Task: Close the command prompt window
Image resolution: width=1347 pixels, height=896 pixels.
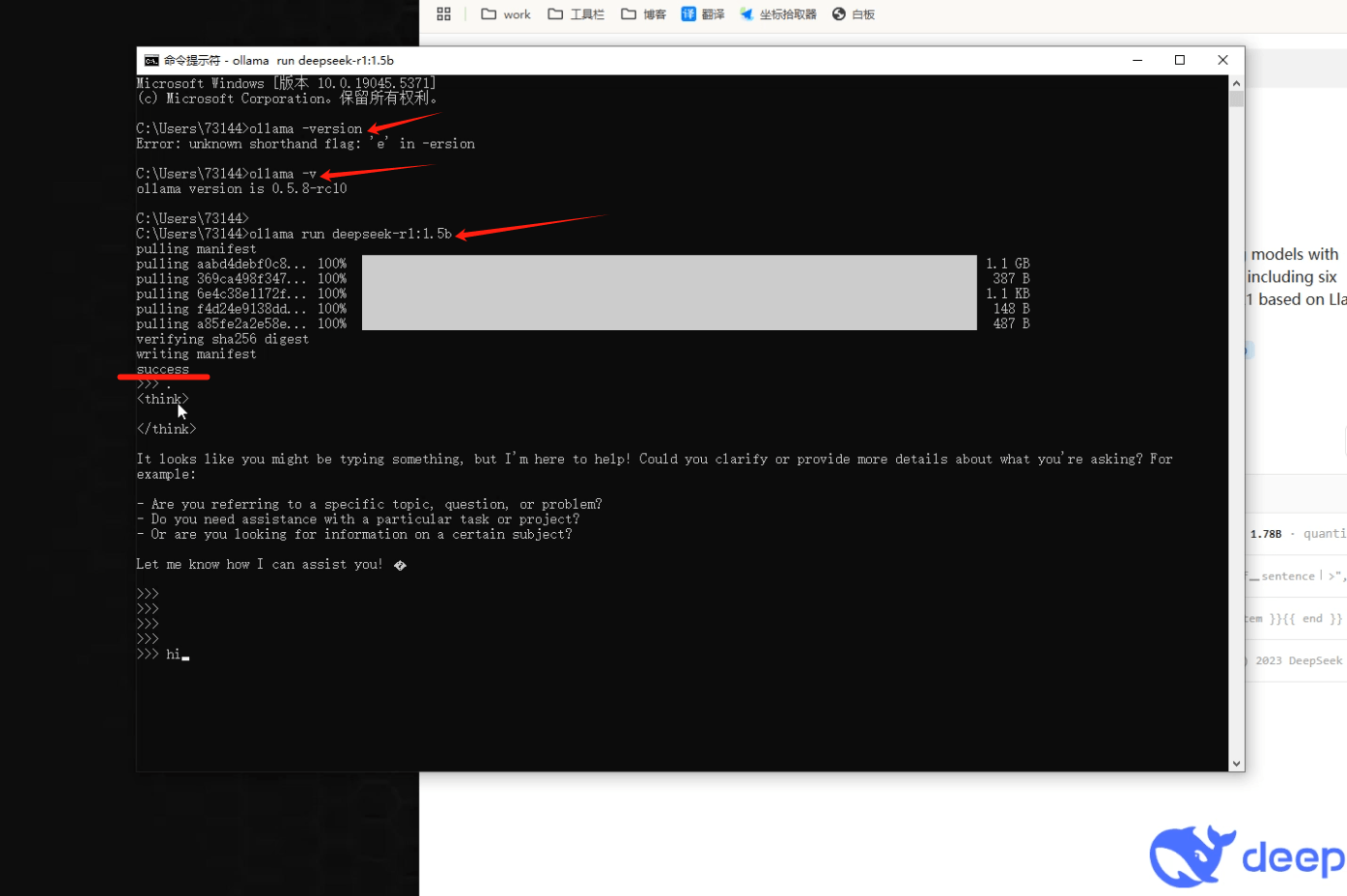Action: (1222, 60)
